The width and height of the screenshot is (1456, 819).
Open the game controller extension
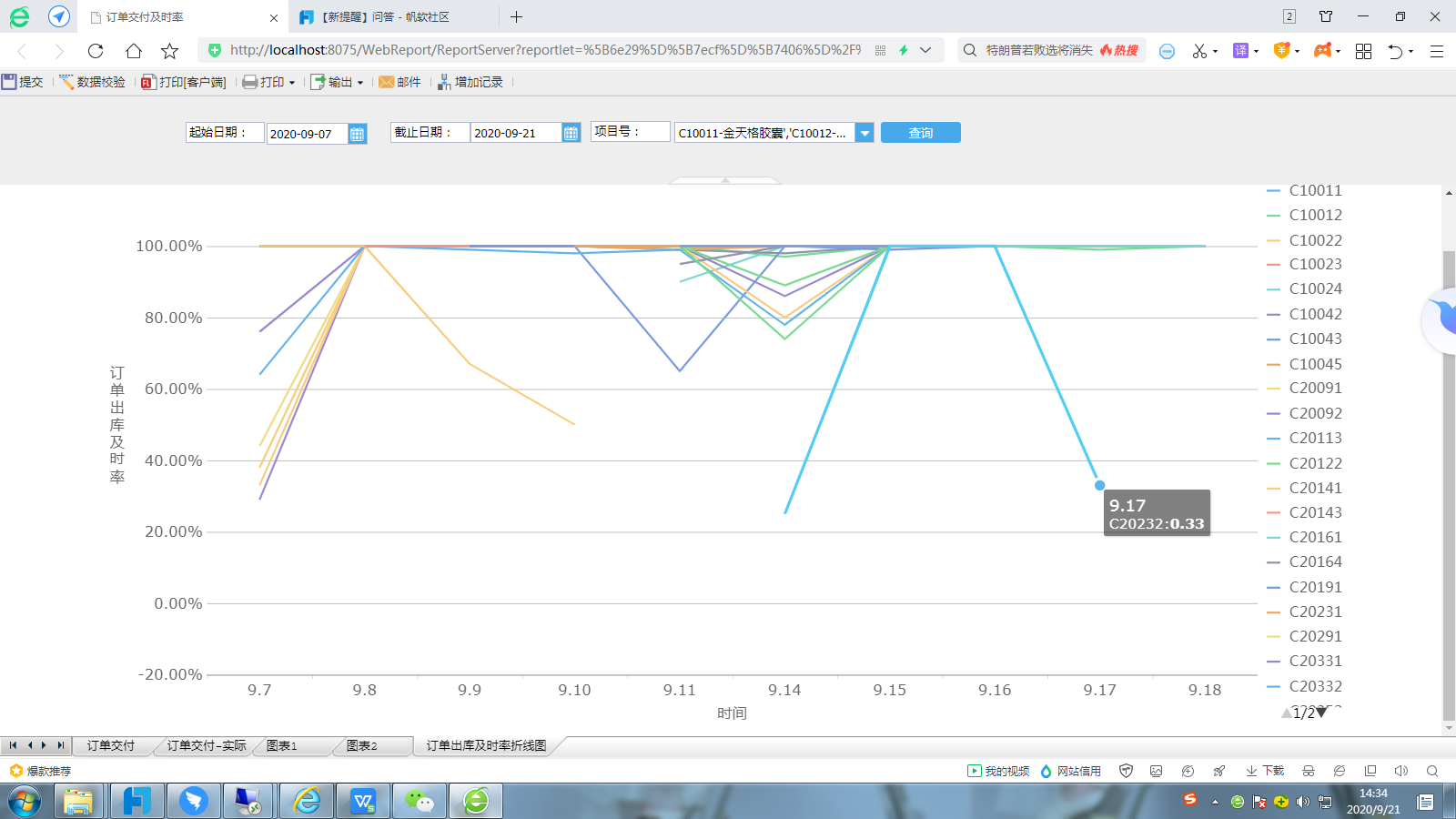point(1322,51)
